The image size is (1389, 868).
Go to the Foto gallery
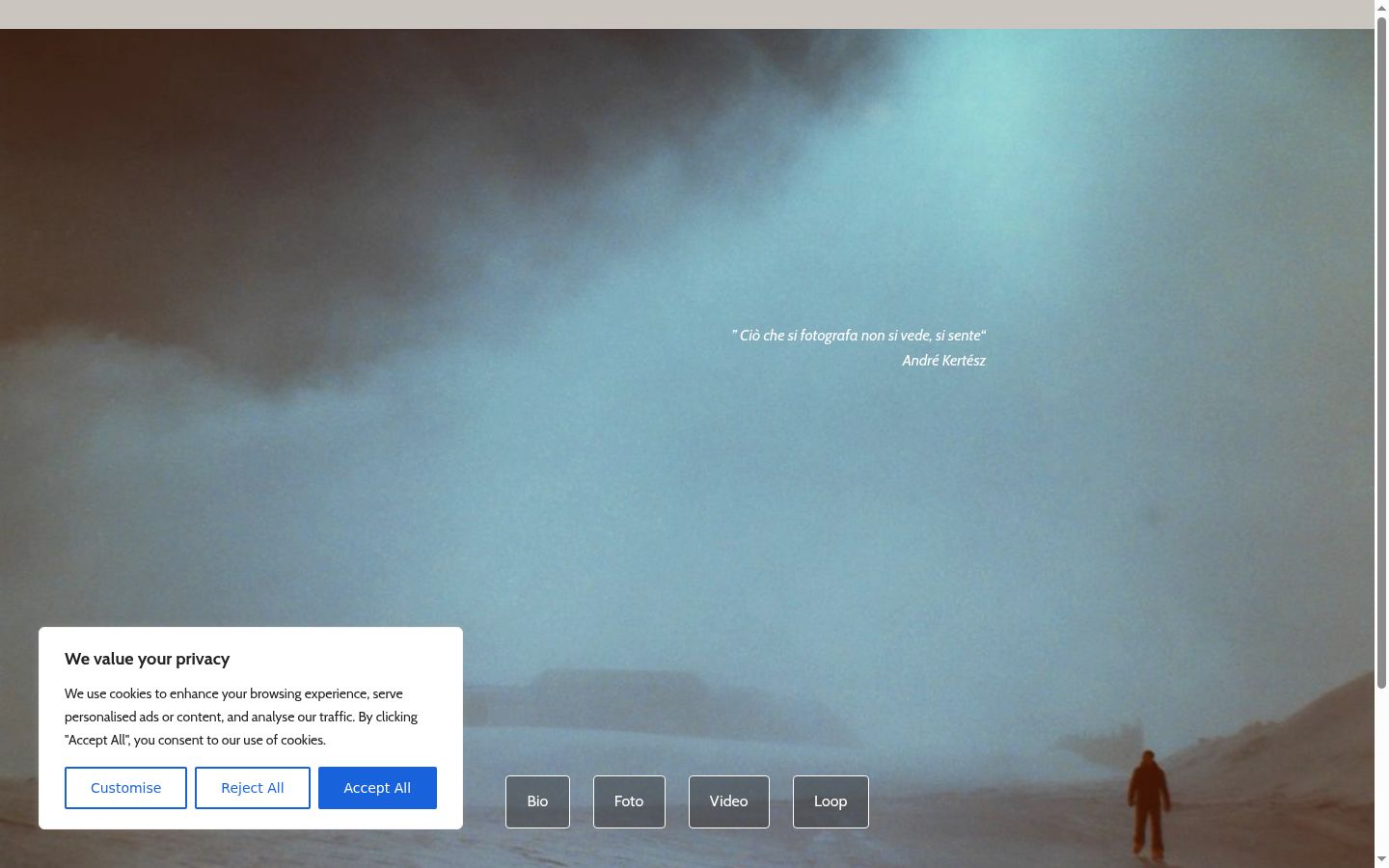(x=629, y=801)
